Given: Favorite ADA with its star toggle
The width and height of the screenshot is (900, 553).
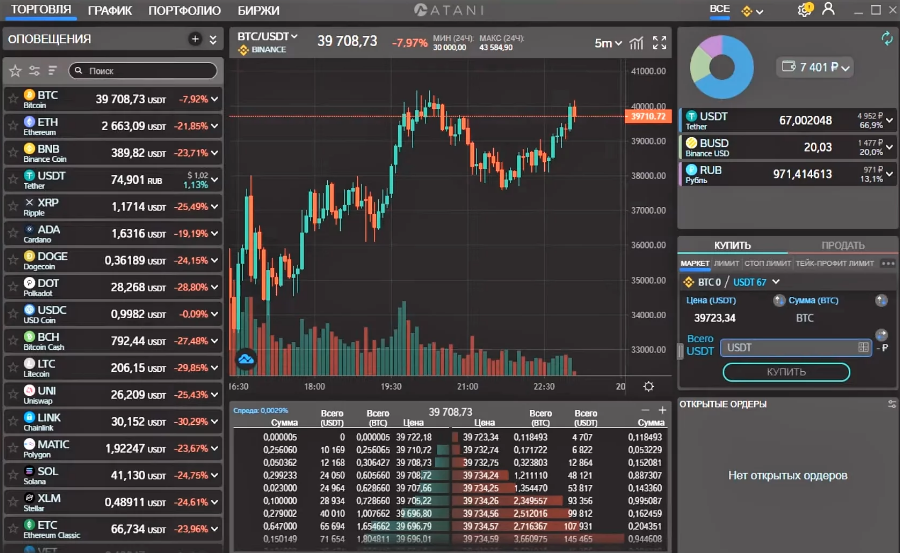Looking at the screenshot, I should pos(13,234).
